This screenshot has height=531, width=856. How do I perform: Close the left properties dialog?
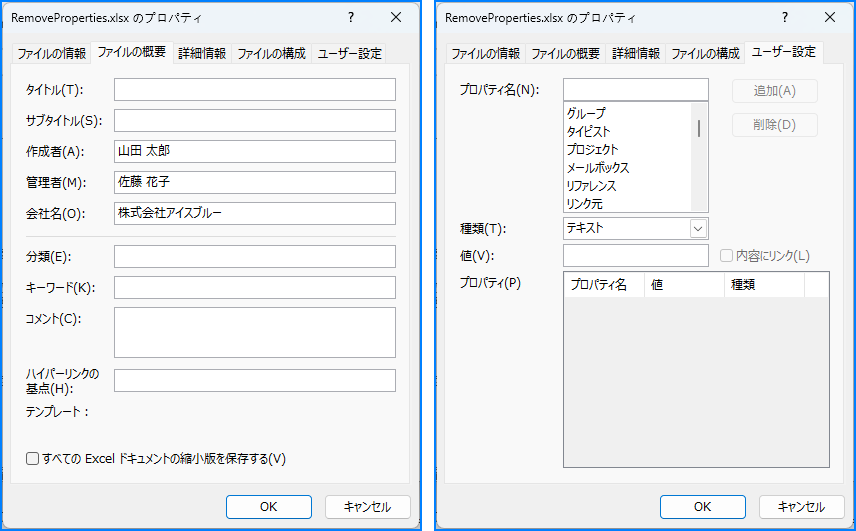(396, 17)
